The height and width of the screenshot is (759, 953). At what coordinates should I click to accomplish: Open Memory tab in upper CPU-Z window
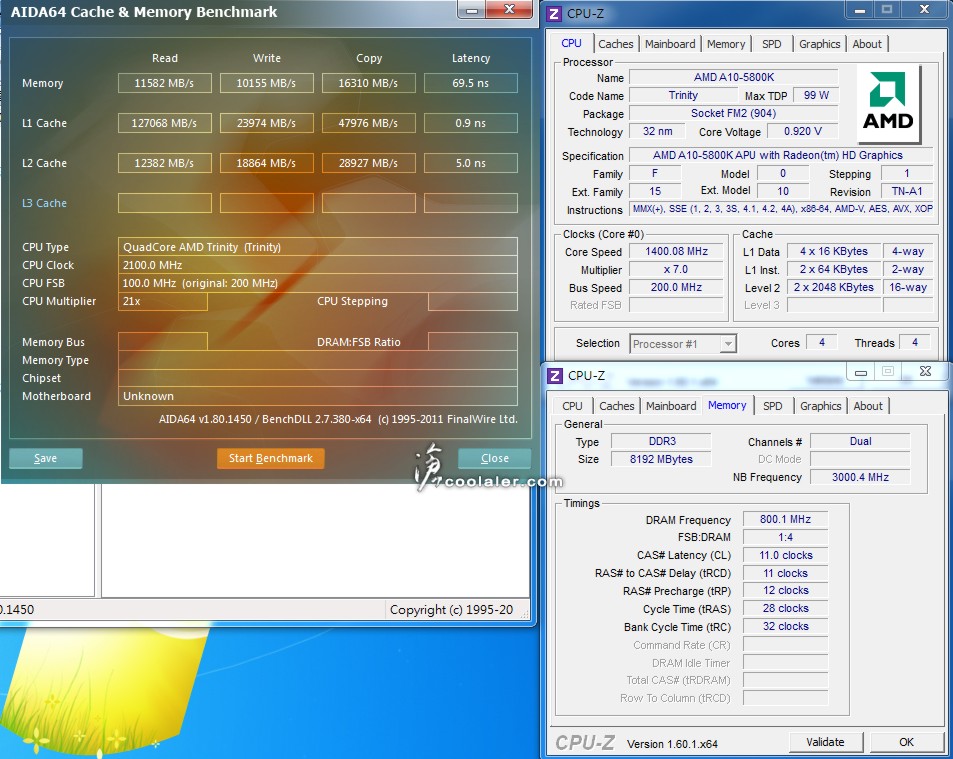coord(726,44)
